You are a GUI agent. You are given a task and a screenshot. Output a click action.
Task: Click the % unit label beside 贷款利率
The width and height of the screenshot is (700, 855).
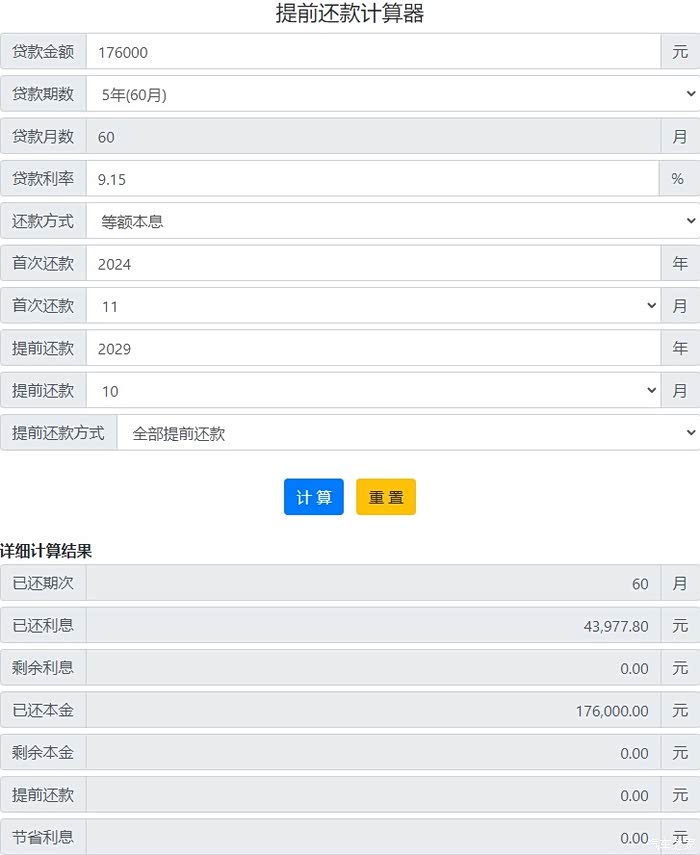[x=678, y=179]
